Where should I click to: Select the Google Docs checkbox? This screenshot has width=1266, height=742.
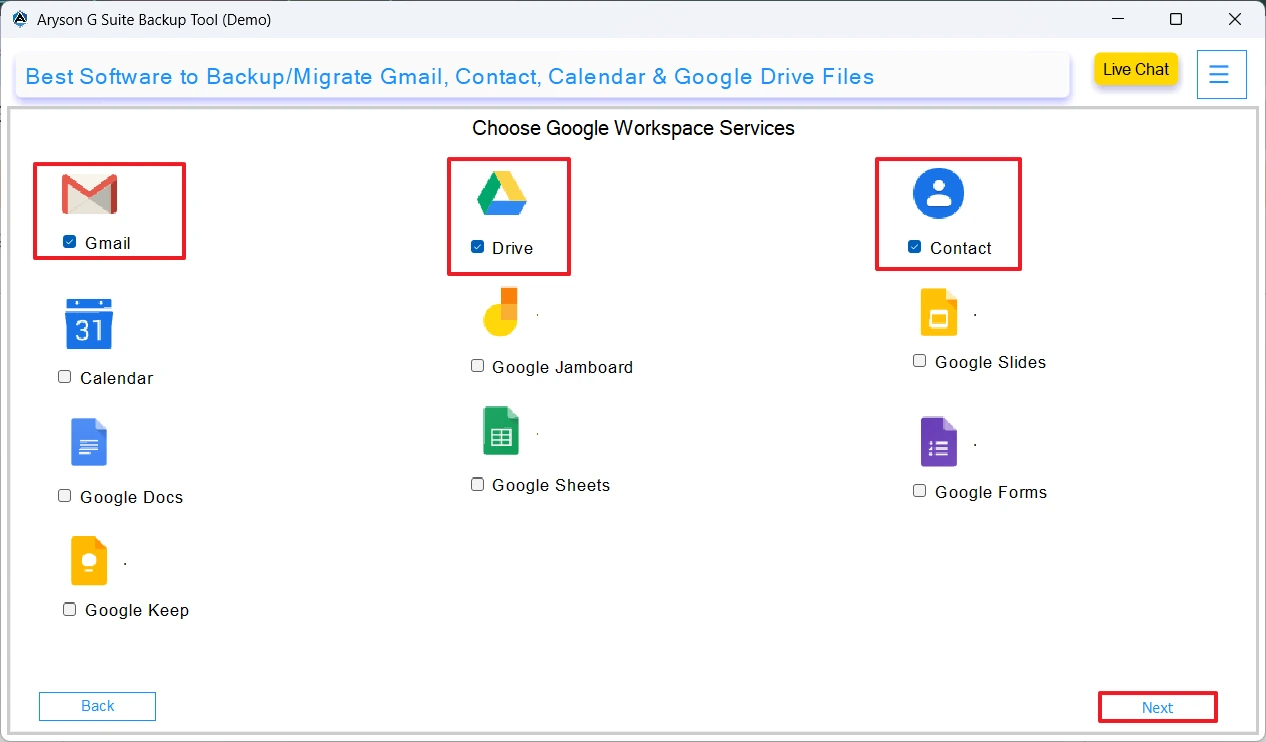coord(64,496)
